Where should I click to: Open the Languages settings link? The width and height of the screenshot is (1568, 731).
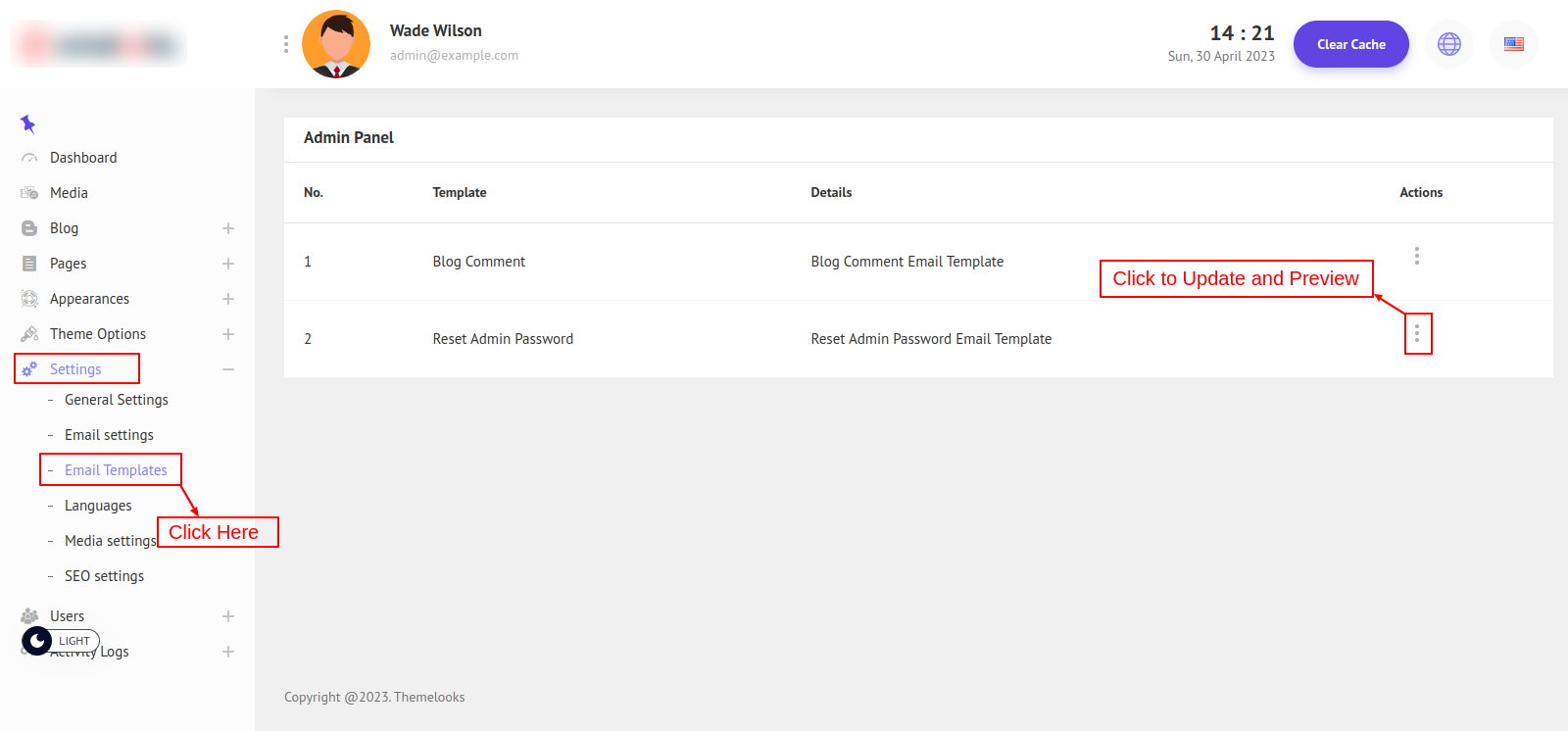pyautogui.click(x=98, y=506)
